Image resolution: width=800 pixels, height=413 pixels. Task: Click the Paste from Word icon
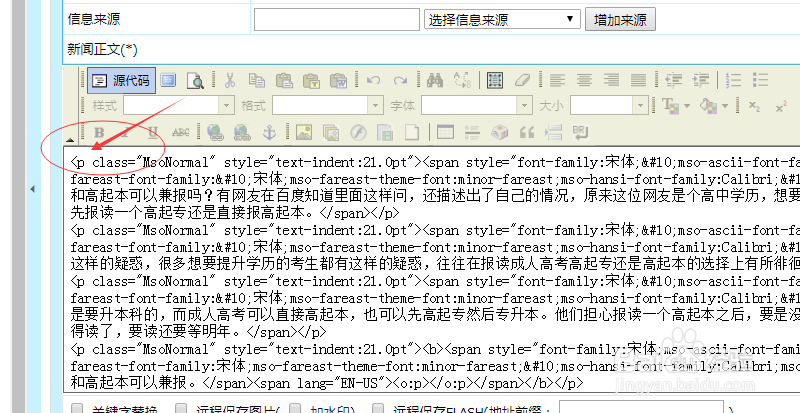338,80
